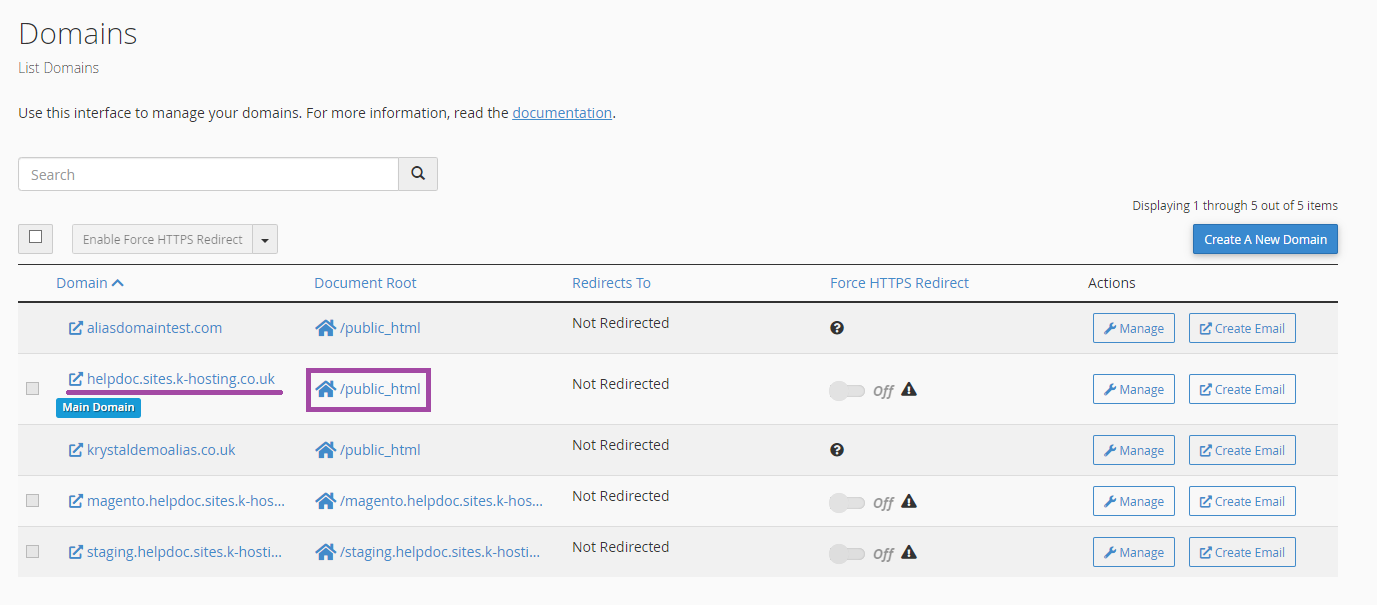This screenshot has width=1377, height=605.
Task: Click question mark icon in aliasdomaintest.com row
Action: point(837,328)
